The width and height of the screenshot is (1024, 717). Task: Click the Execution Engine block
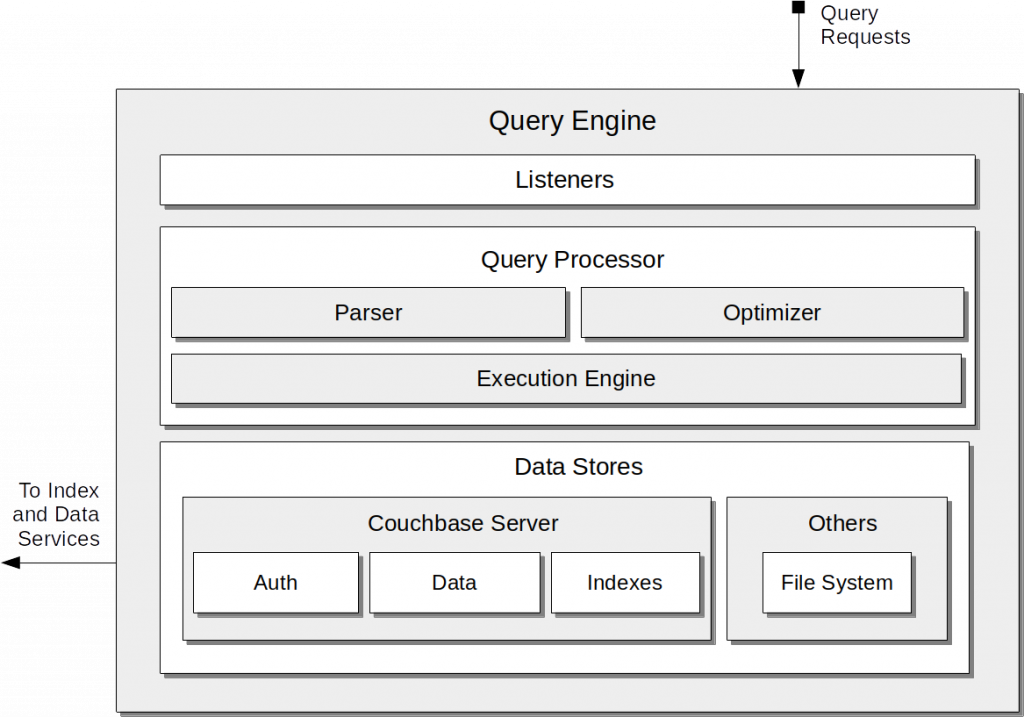coord(566,379)
